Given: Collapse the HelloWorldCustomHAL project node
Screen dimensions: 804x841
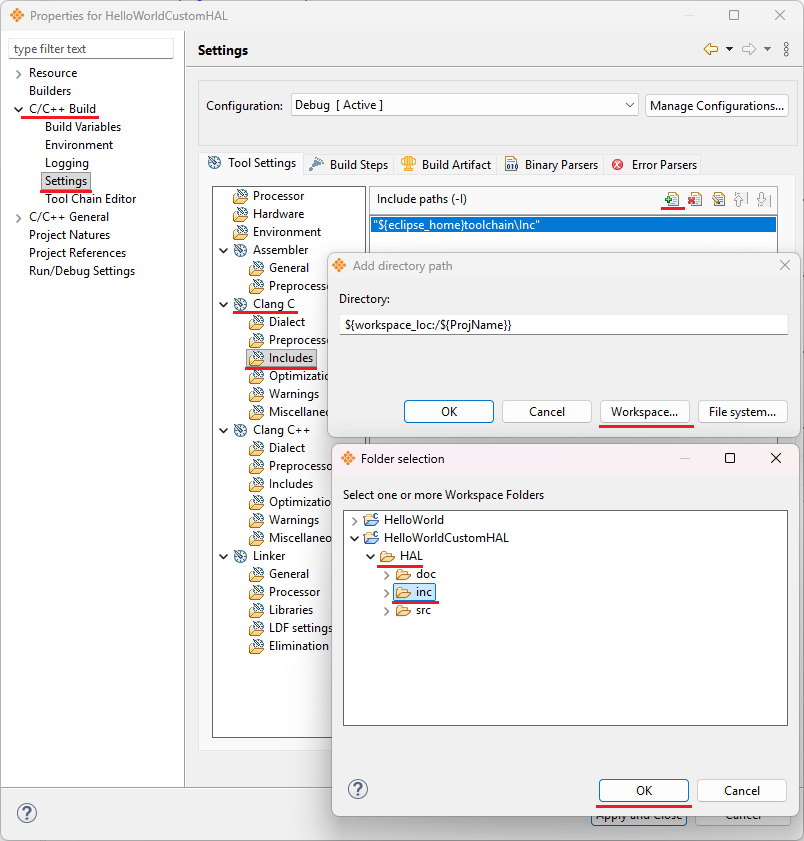Looking at the screenshot, I should click(354, 538).
